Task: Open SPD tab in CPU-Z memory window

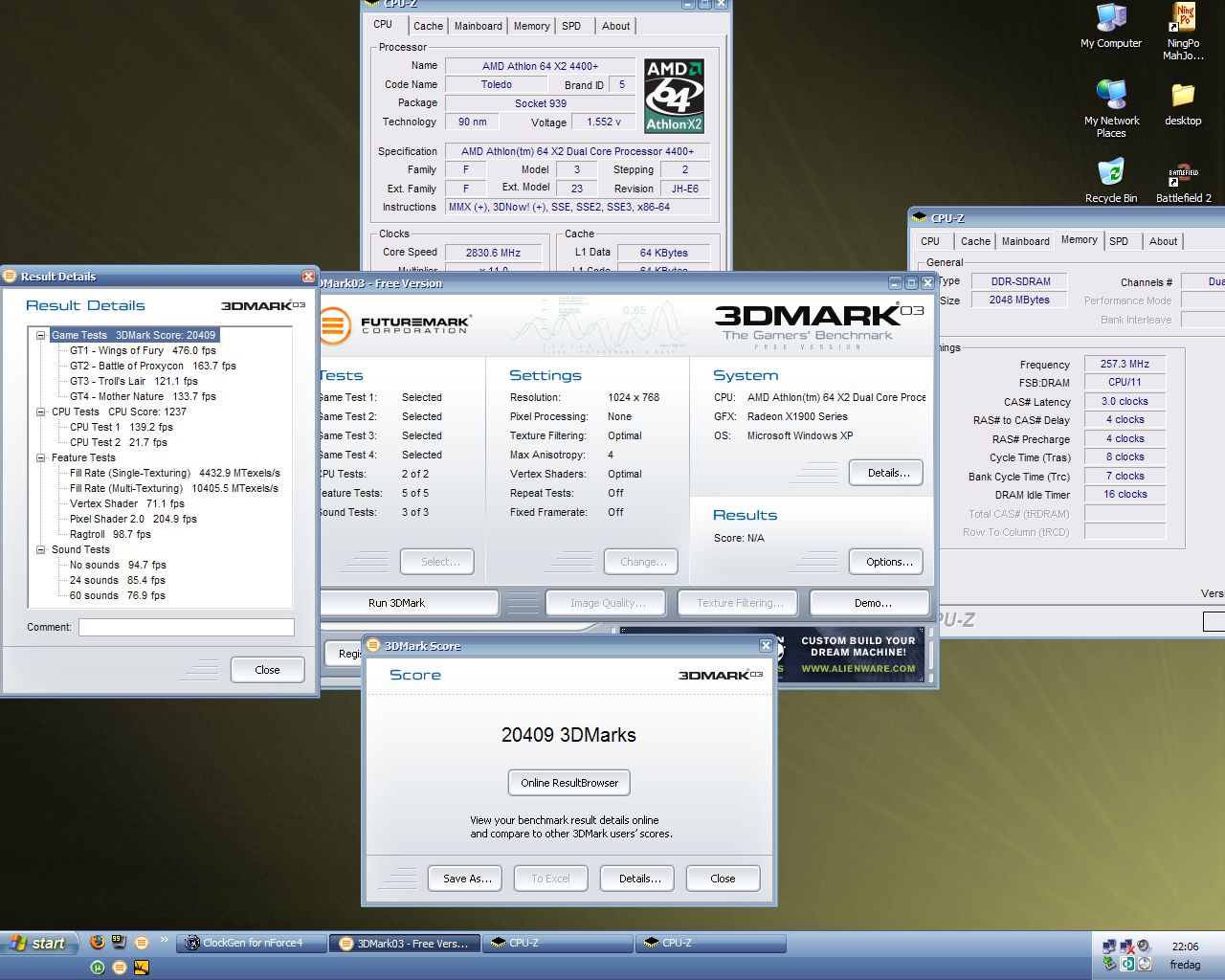Action: pos(1119,241)
